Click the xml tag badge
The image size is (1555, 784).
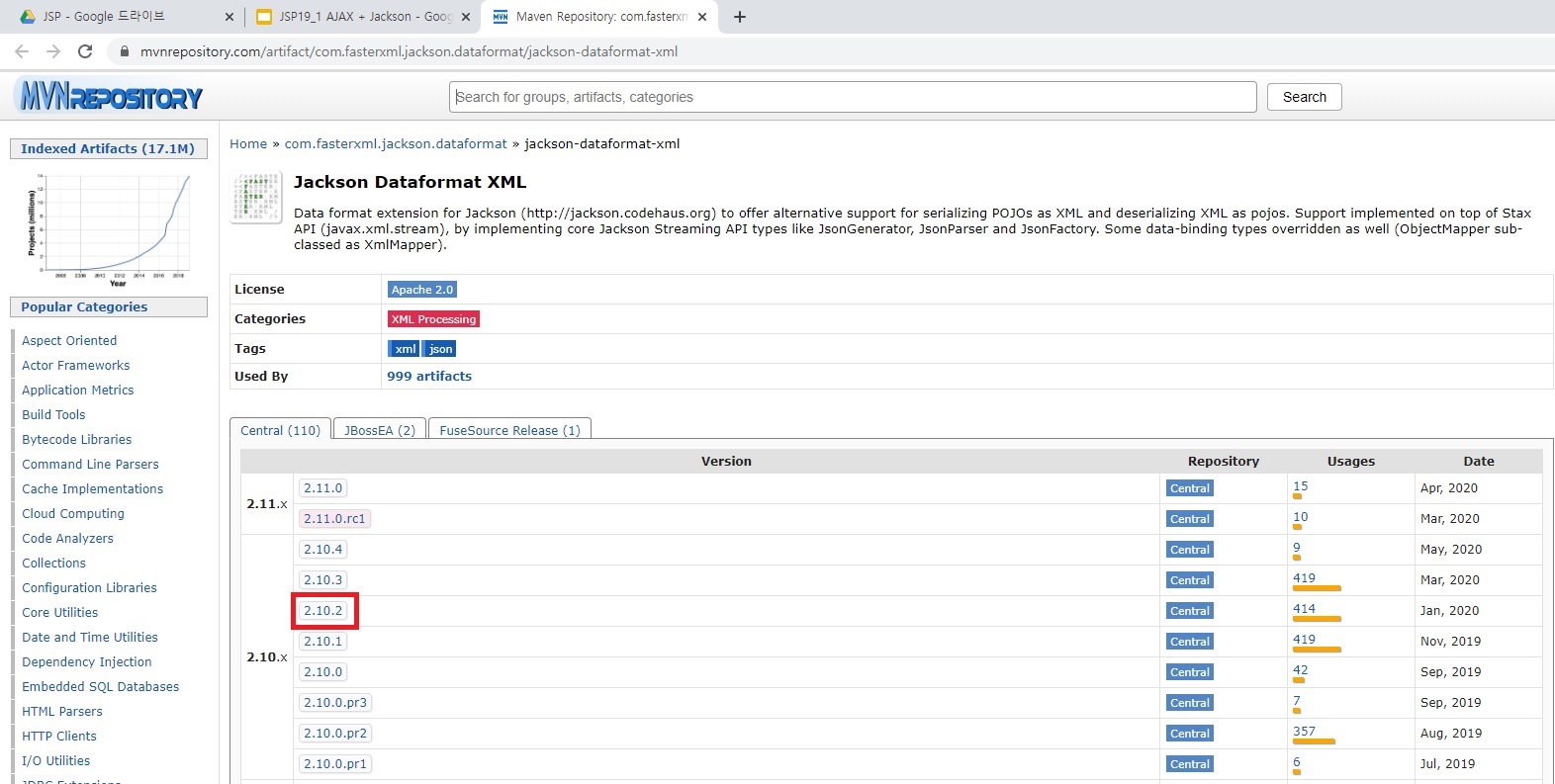pyautogui.click(x=405, y=349)
